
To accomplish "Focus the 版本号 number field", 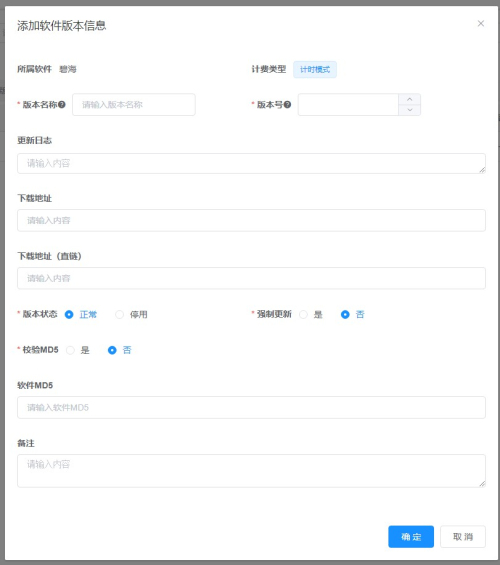I will point(348,105).
